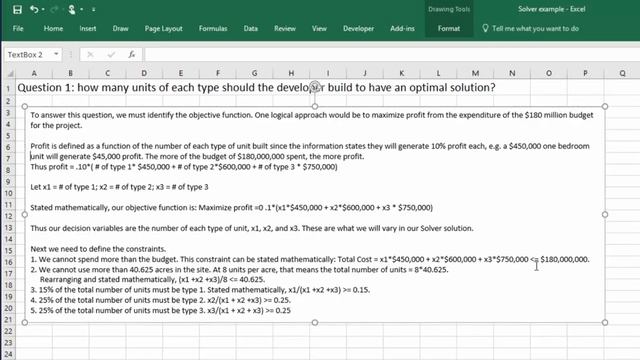Click the Name Box showing TextBox 2
The width and height of the screenshot is (640, 360).
click(28, 55)
